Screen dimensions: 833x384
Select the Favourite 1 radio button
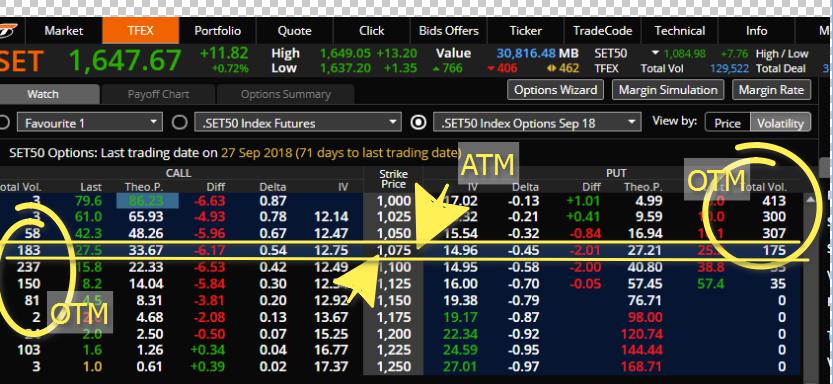(x=4, y=123)
